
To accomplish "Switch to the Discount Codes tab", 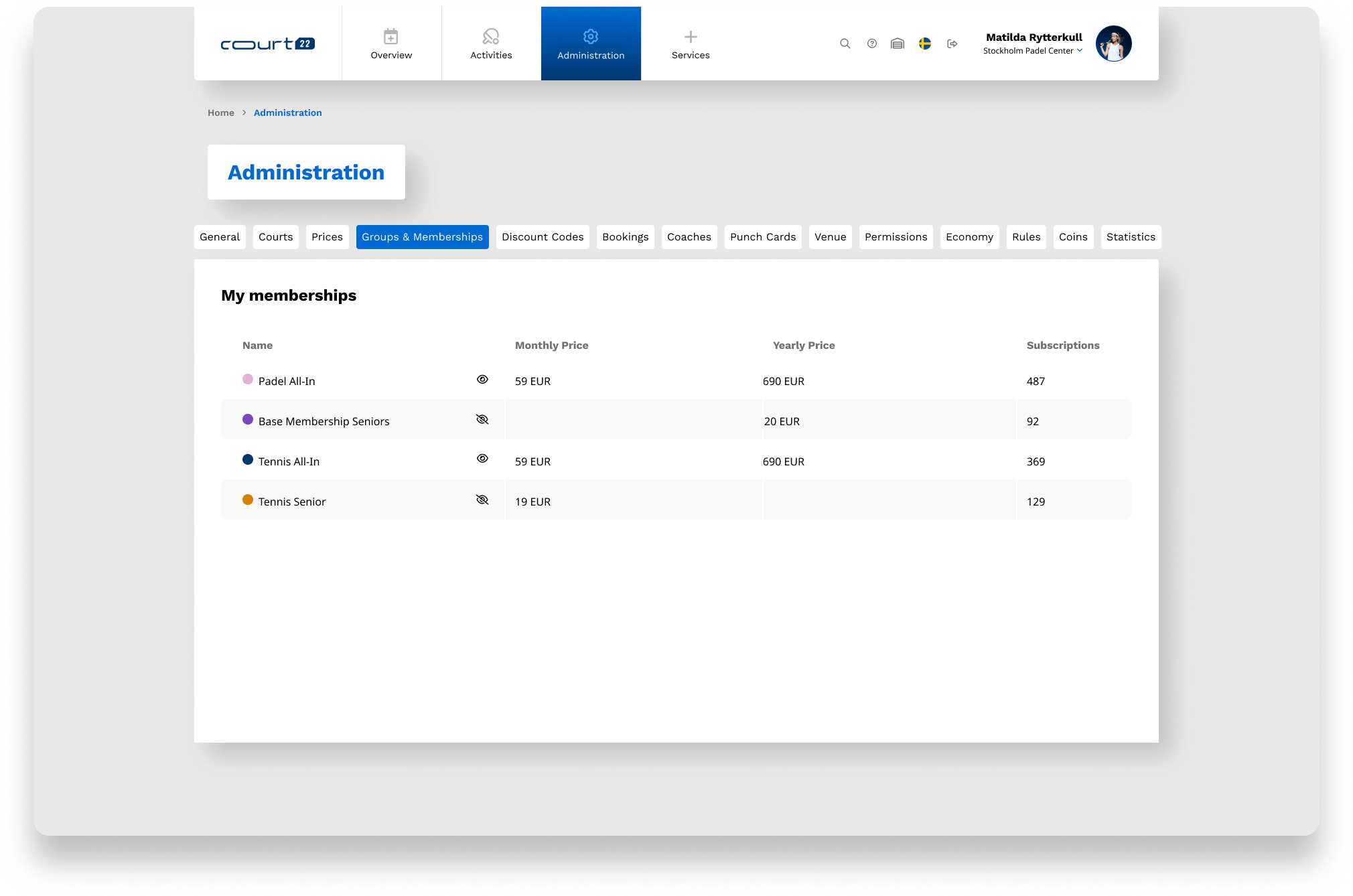I will [543, 237].
